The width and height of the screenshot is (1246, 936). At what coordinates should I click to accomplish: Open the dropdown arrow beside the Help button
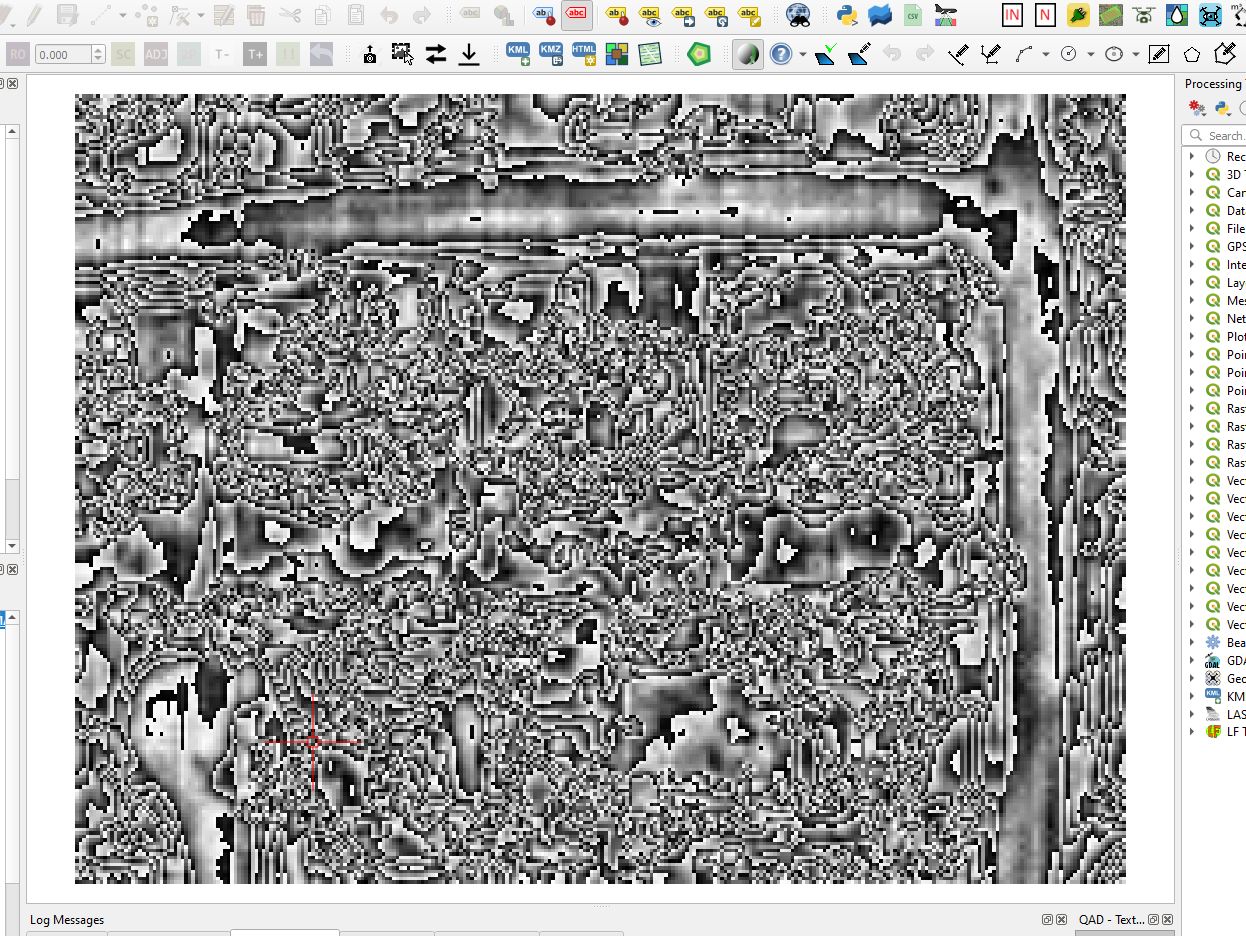point(802,53)
